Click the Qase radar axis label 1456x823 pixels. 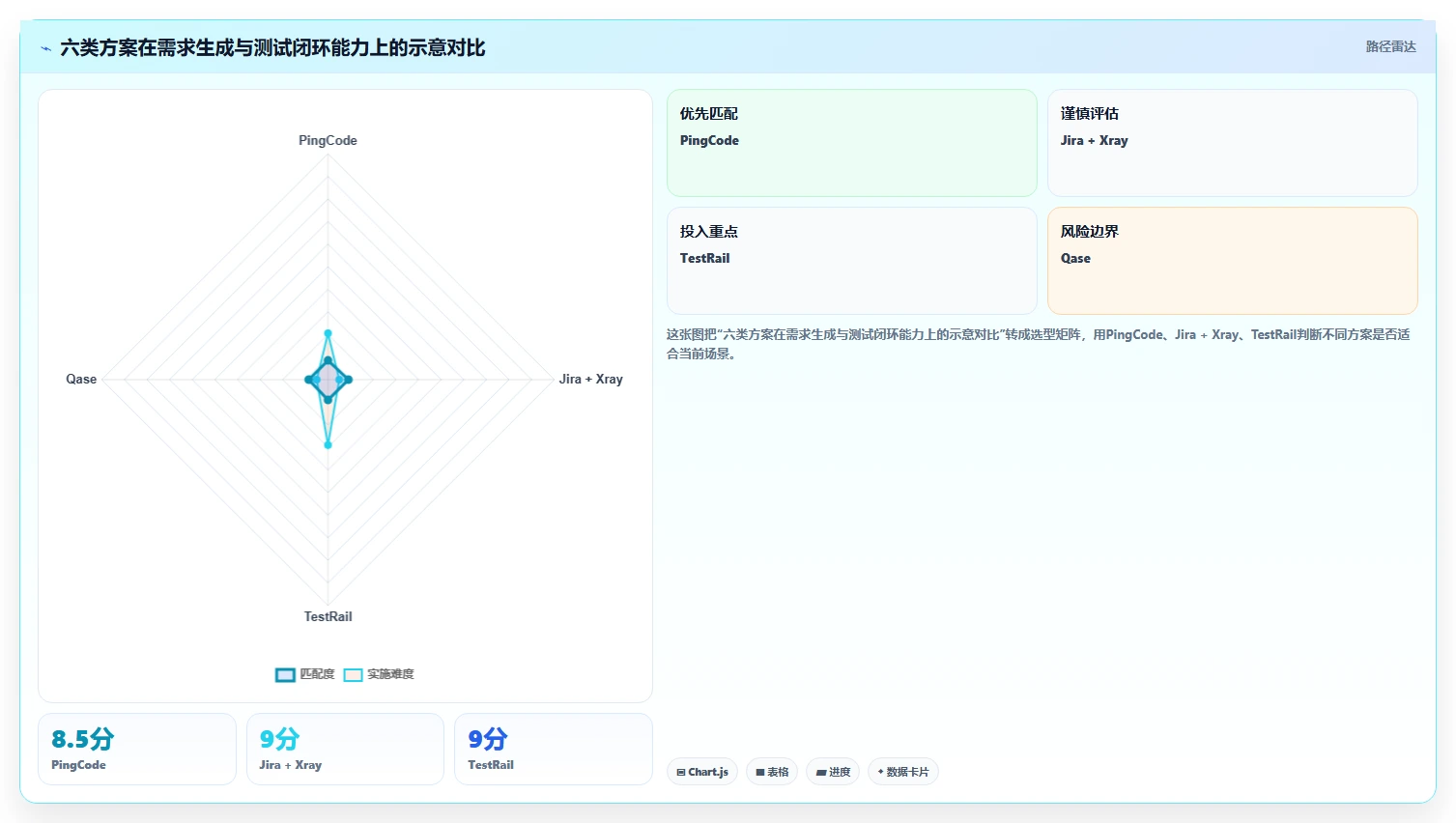click(x=81, y=379)
